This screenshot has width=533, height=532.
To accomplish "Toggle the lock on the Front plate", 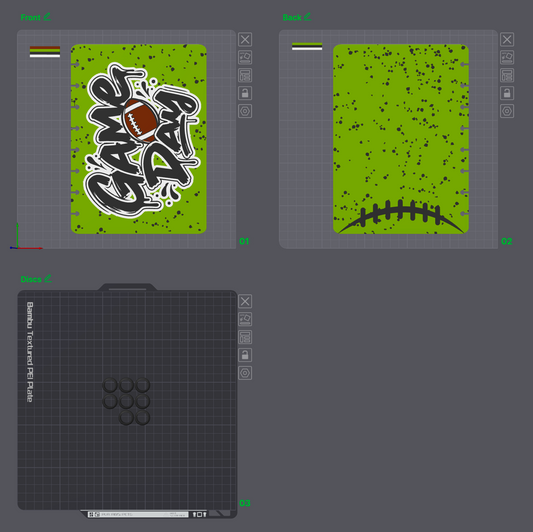I will tap(245, 93).
